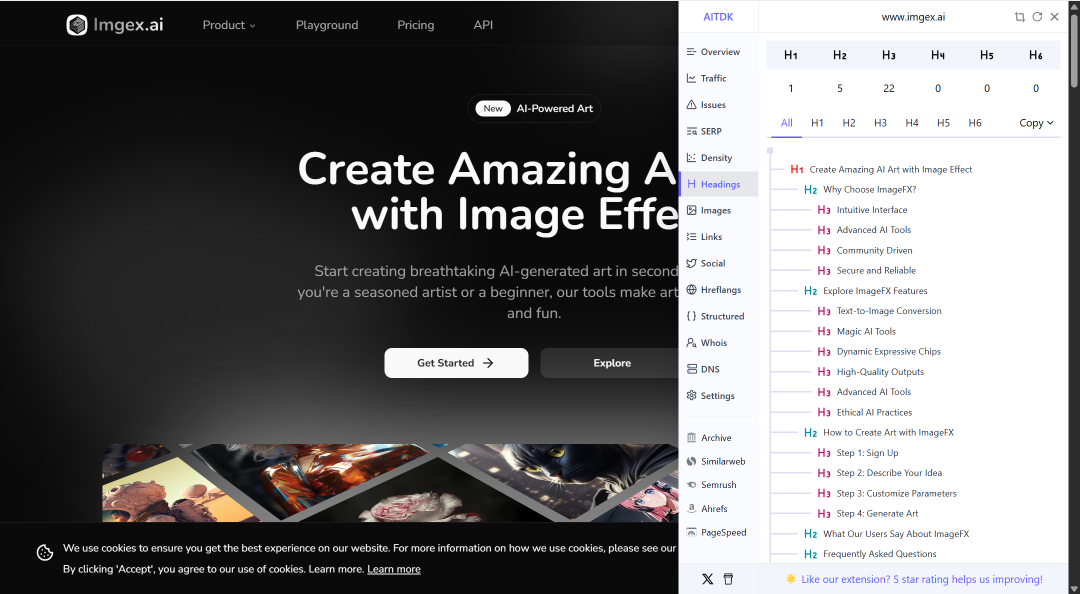Select 'Community Driven' heading row

coord(865,250)
